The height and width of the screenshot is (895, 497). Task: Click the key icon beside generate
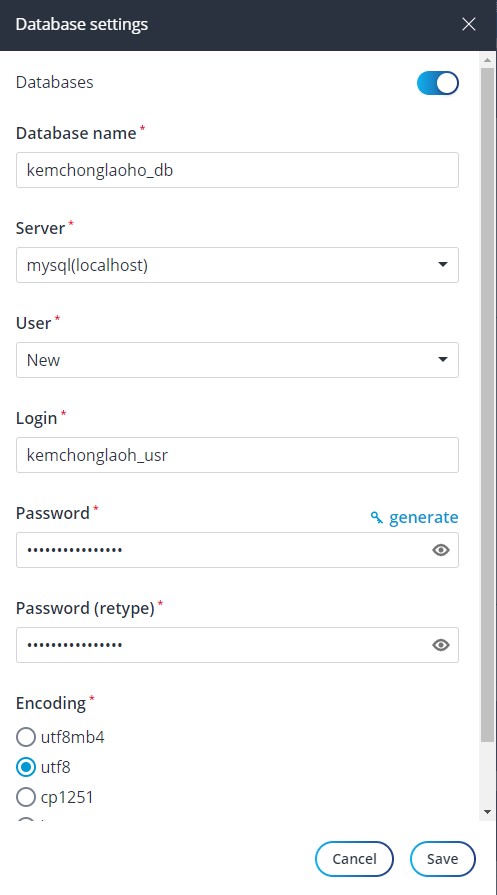[377, 518]
